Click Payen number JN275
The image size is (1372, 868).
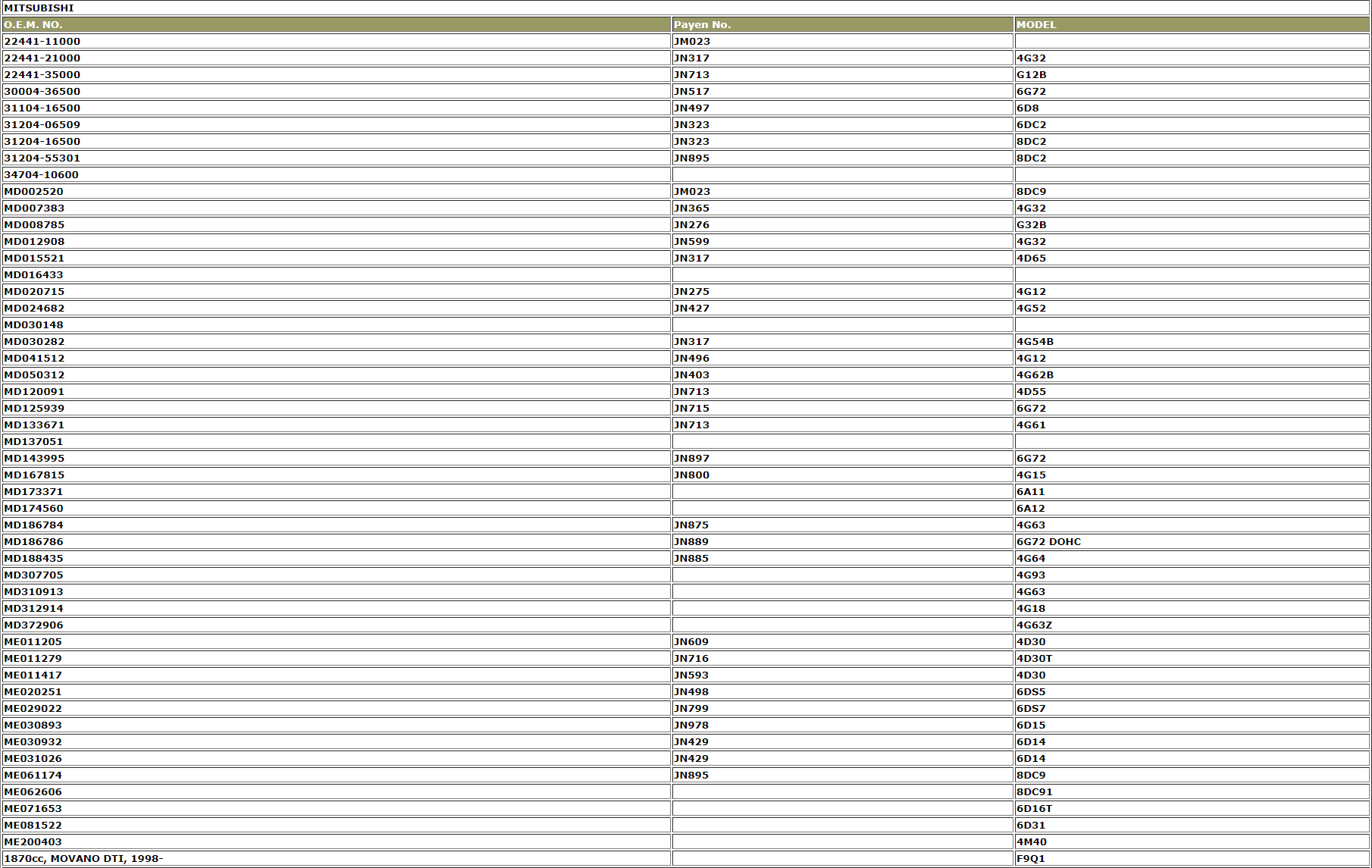click(x=843, y=291)
